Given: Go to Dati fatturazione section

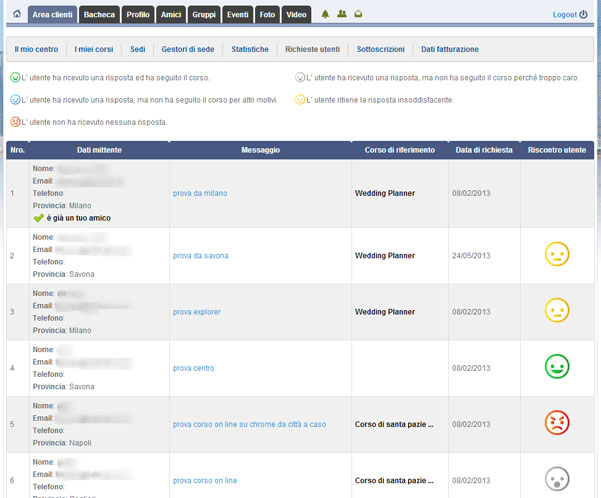Looking at the screenshot, I should 450,49.
